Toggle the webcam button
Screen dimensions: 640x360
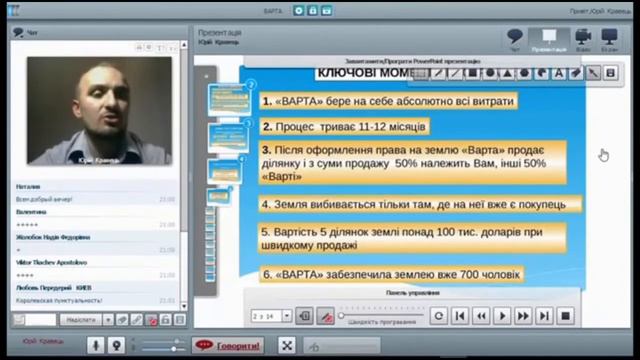click(116, 346)
